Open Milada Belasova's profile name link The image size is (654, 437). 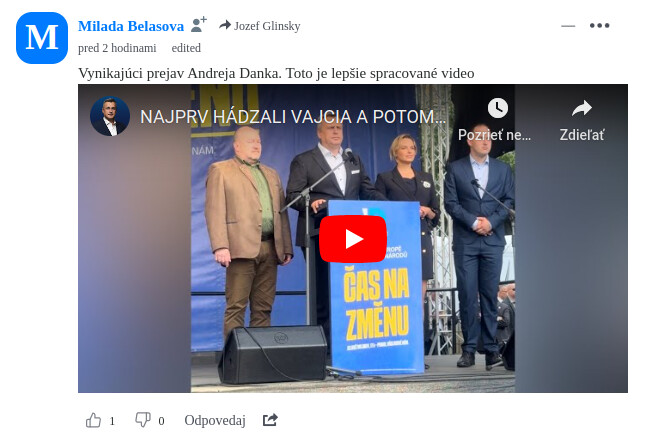[131, 26]
